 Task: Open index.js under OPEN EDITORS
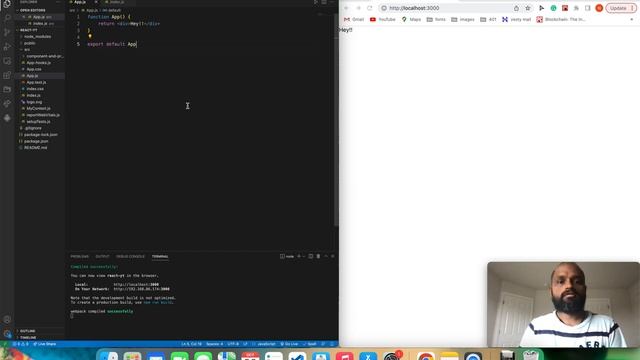click(x=41, y=24)
